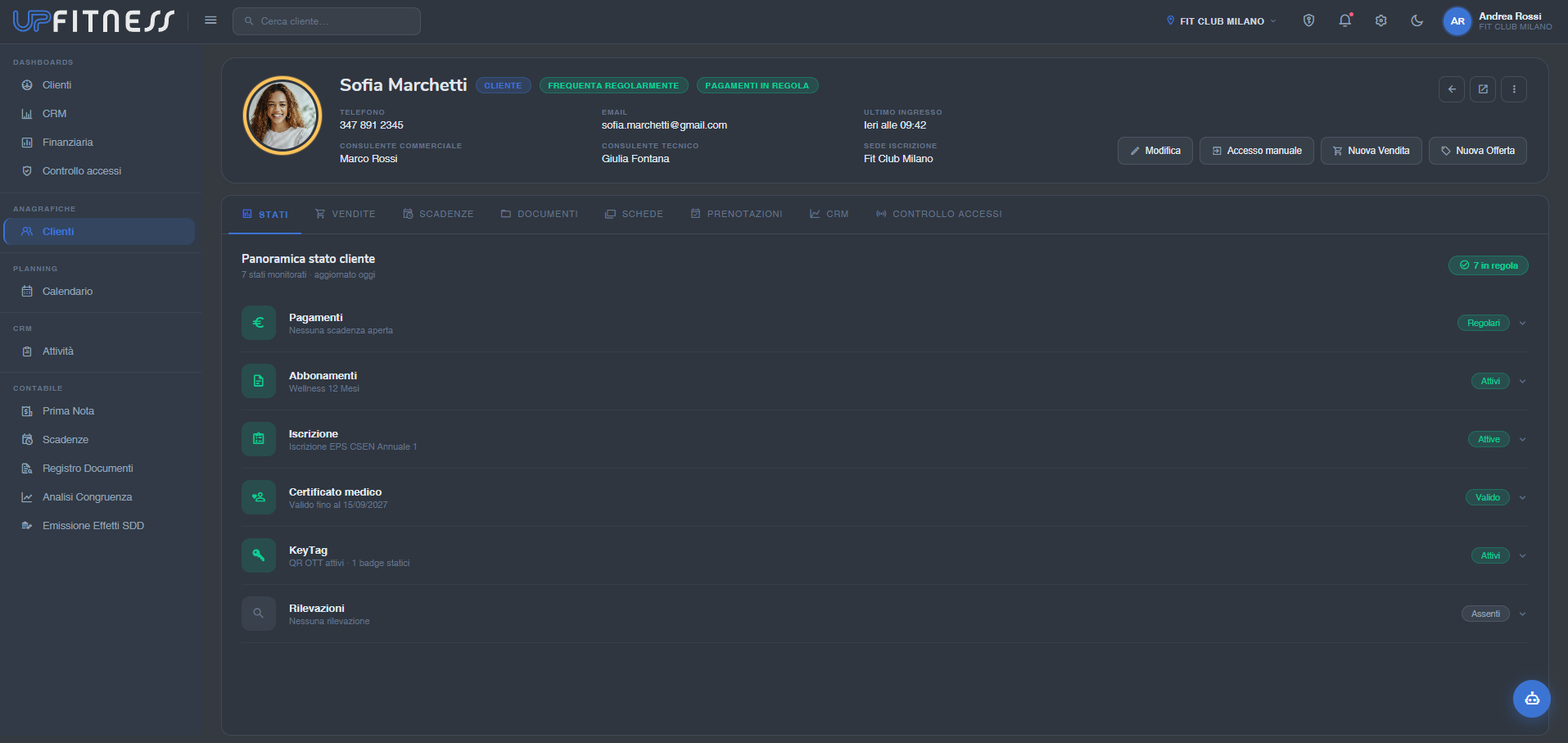Click the UpFitness logo
The image size is (1568, 743).
tap(93, 20)
